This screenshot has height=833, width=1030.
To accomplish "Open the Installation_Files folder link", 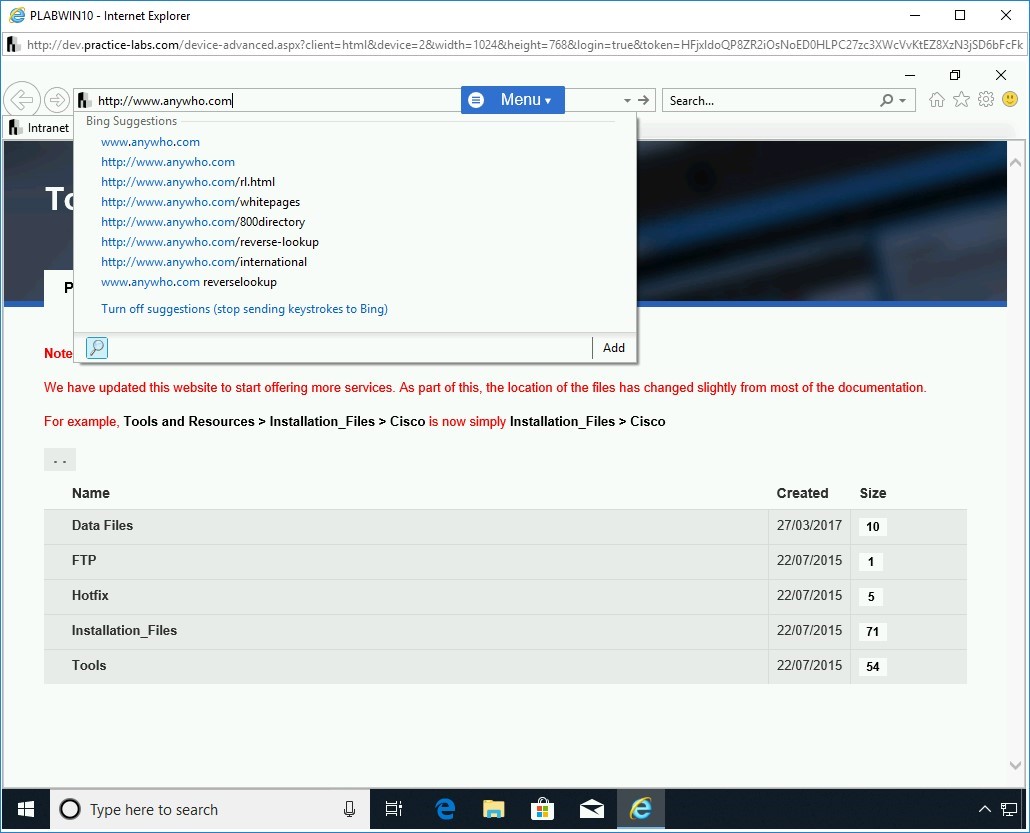I will 124,630.
